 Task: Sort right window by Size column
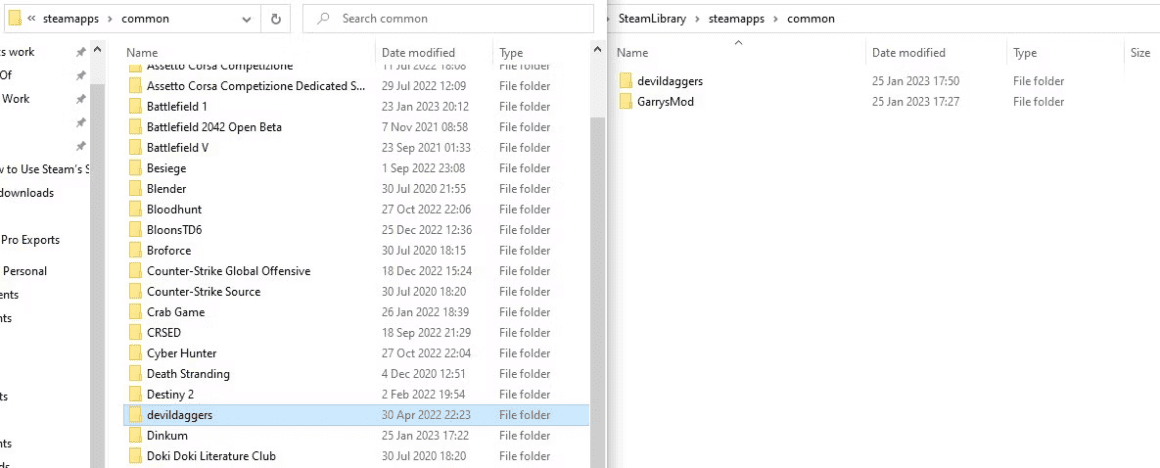(1140, 52)
